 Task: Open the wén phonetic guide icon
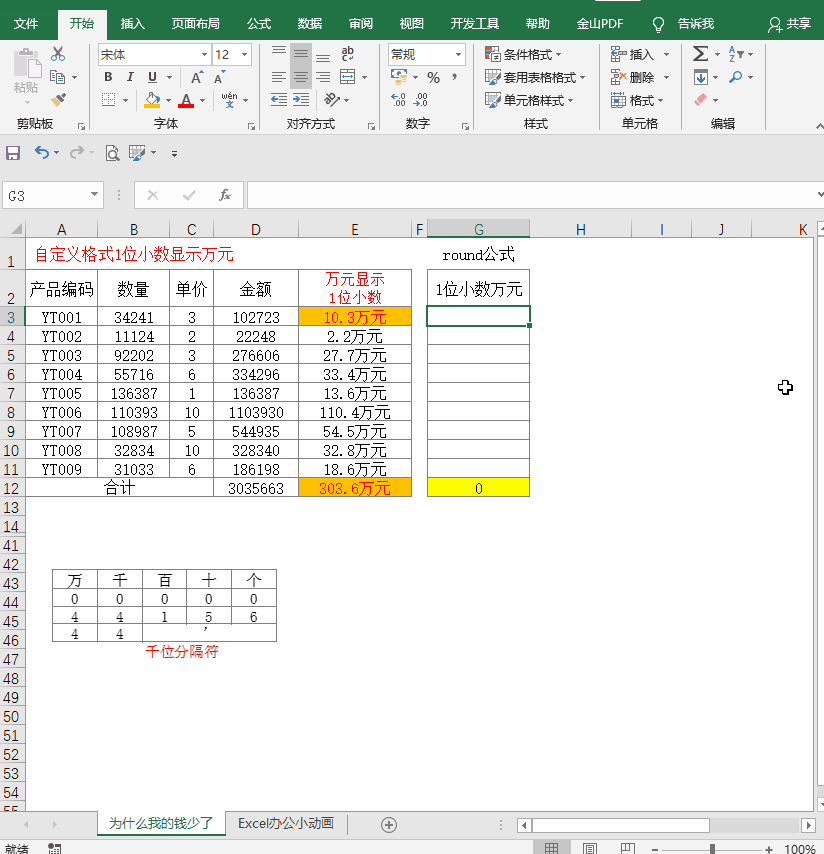point(229,100)
